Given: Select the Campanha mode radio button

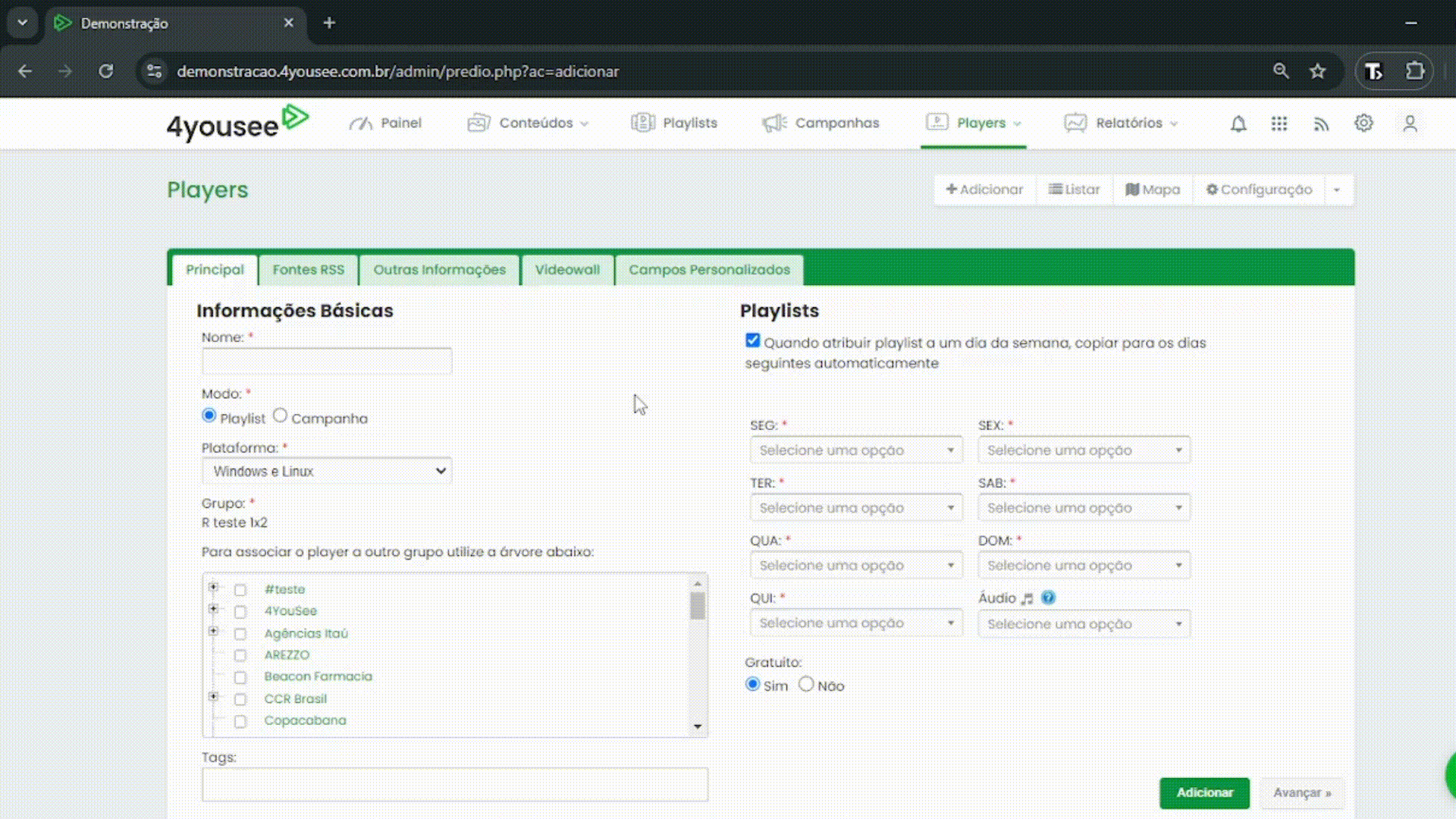Looking at the screenshot, I should tap(280, 416).
